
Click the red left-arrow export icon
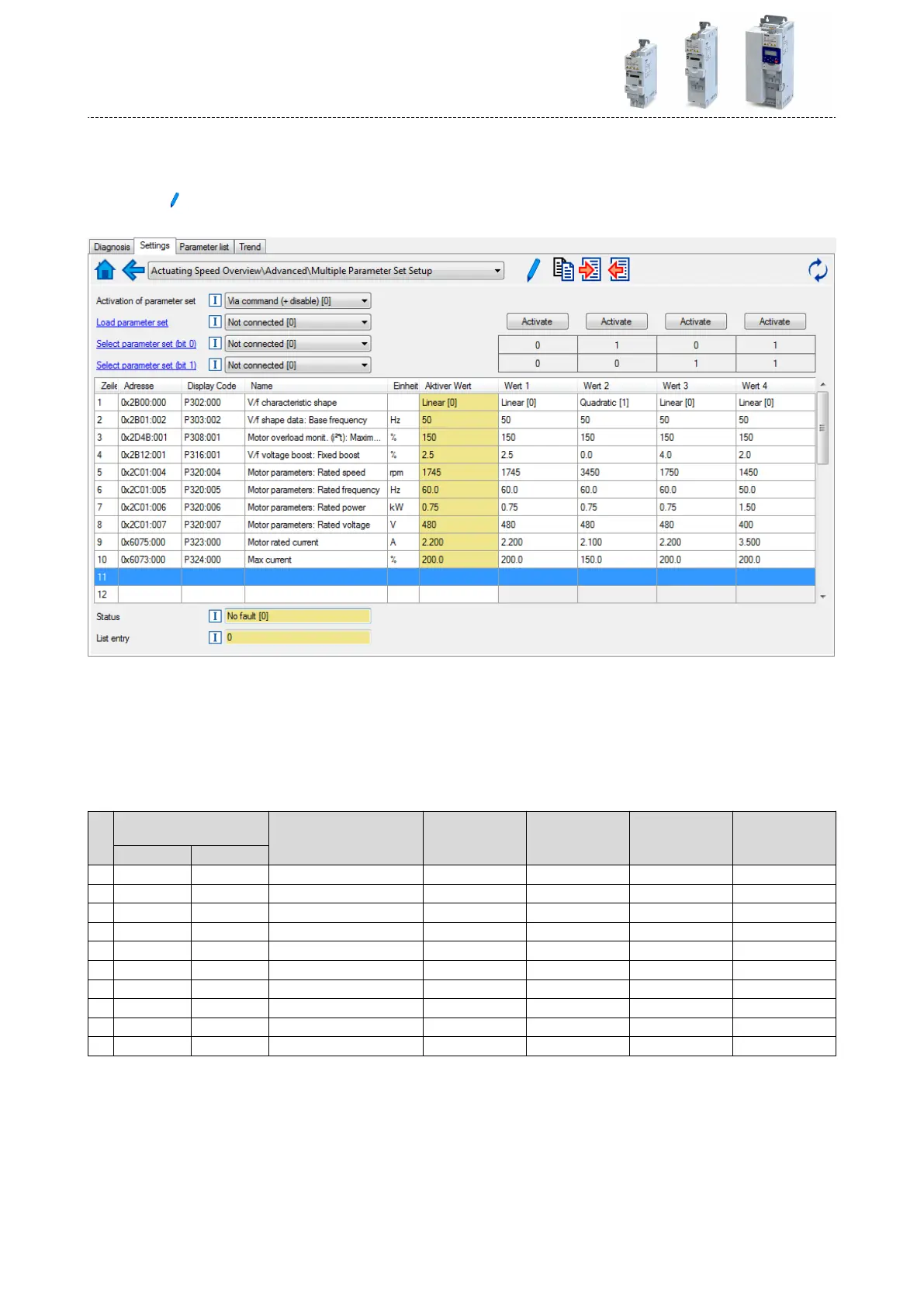click(x=618, y=269)
